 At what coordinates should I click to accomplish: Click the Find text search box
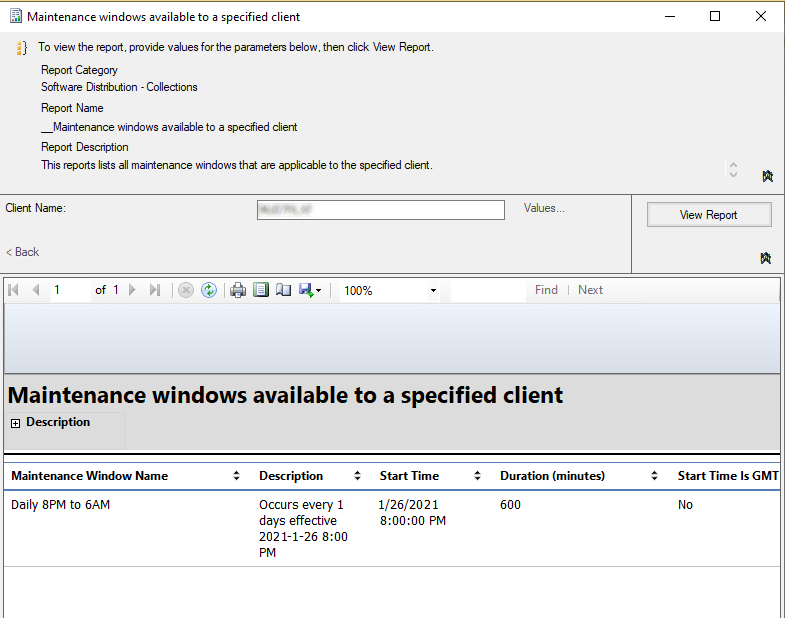click(x=487, y=290)
